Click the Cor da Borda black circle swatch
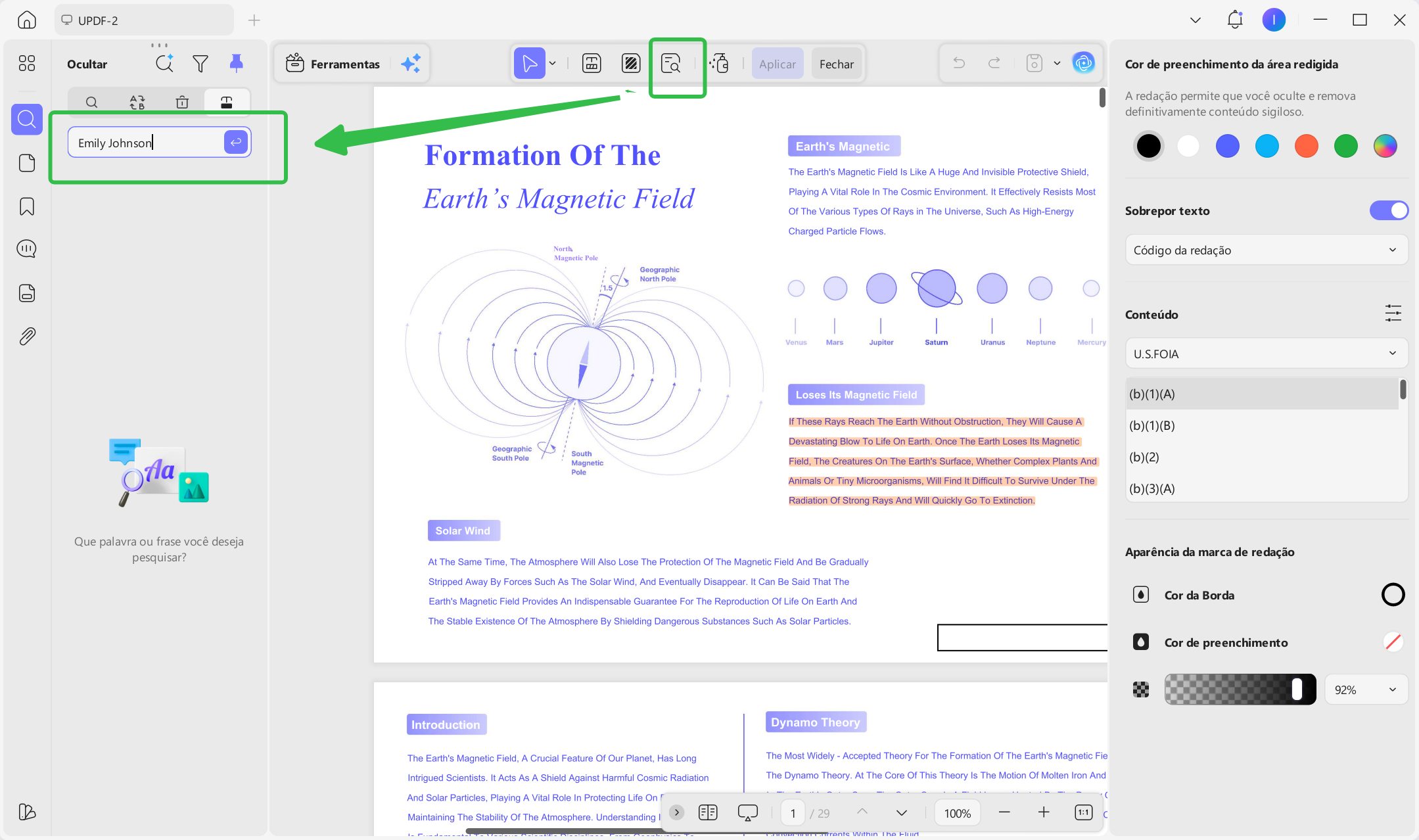 pyautogui.click(x=1393, y=595)
